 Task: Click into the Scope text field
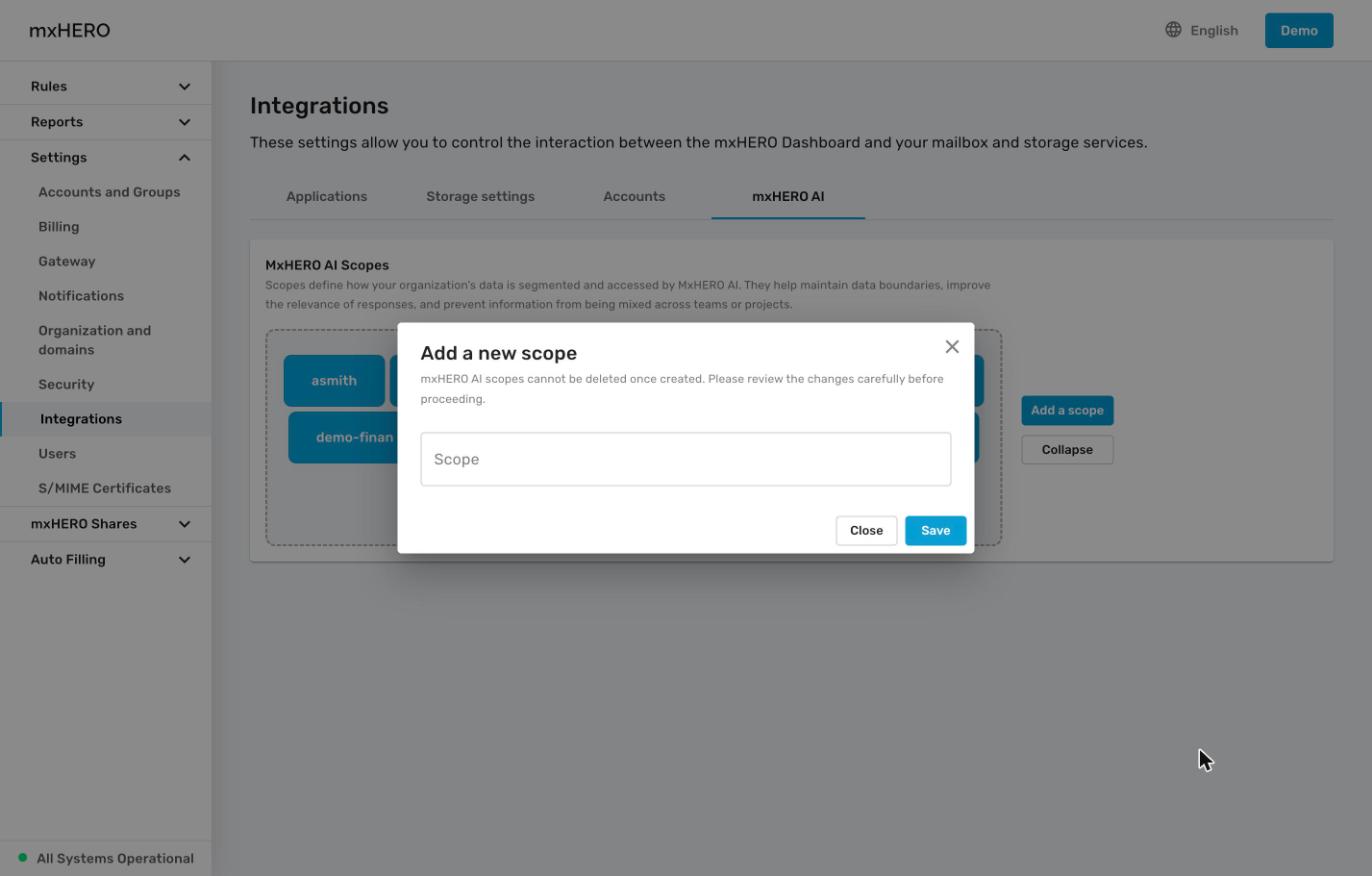click(686, 460)
